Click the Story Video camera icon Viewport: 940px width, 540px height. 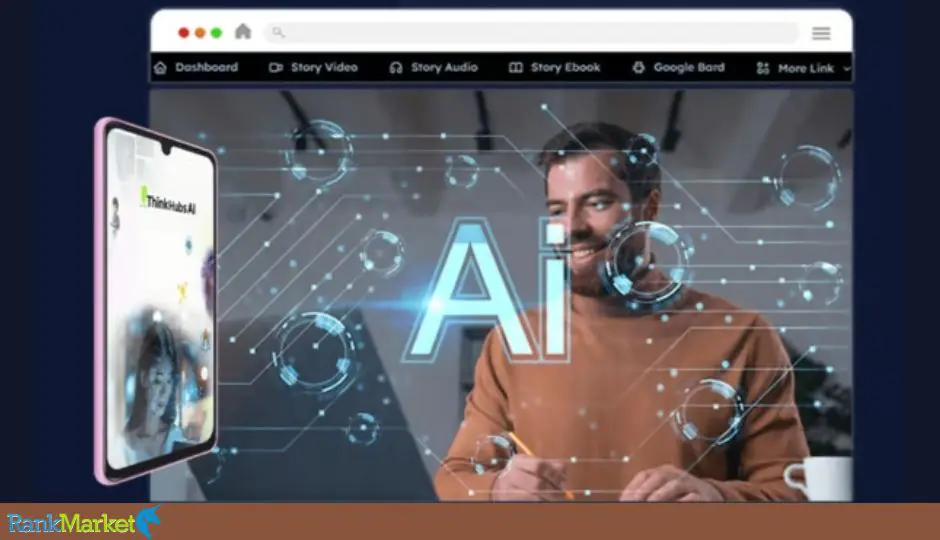pyautogui.click(x=276, y=68)
